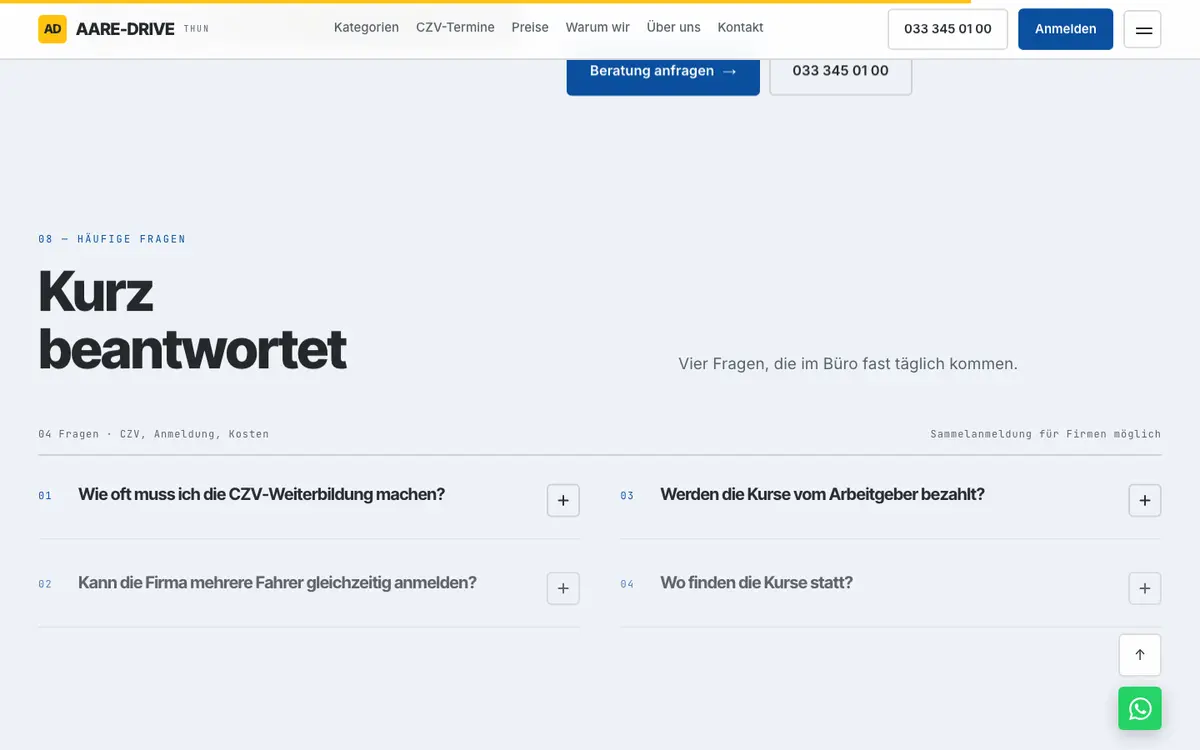The width and height of the screenshot is (1200, 750).
Task: Go to Kontakt nav link
Action: [x=740, y=28]
